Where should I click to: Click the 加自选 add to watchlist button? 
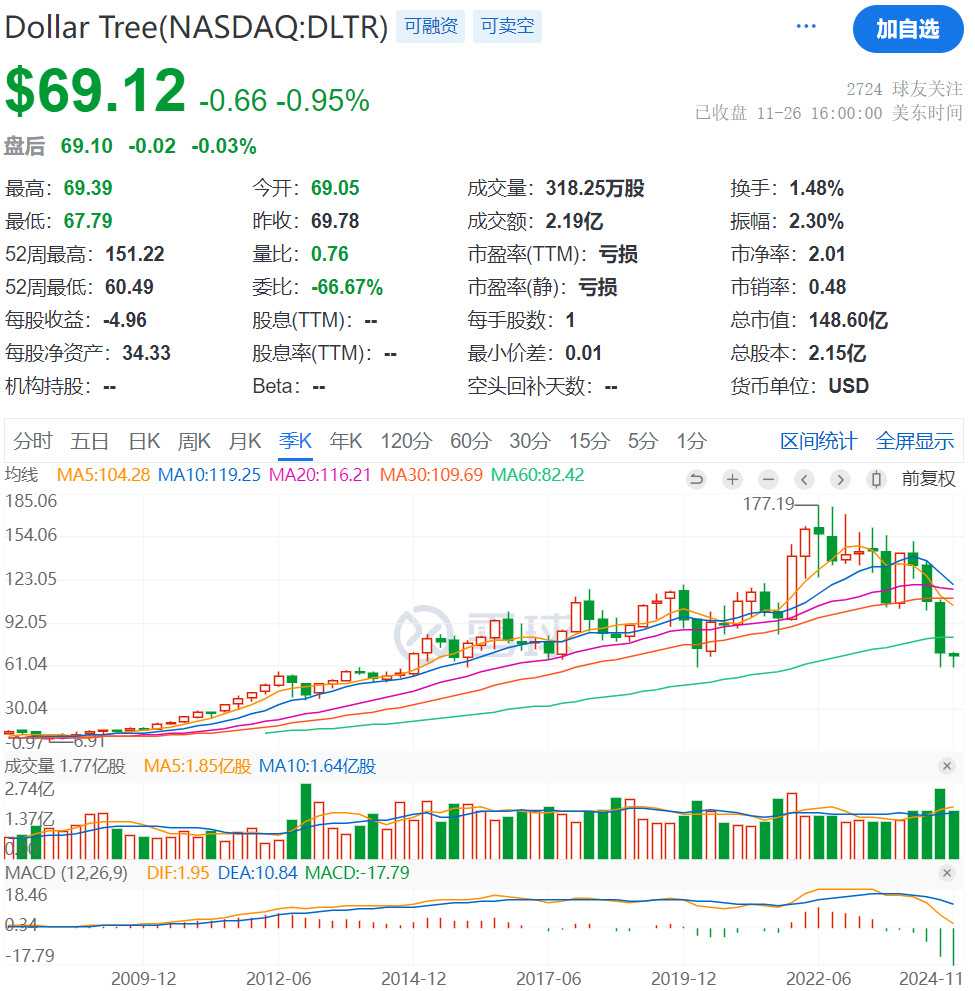(x=907, y=29)
